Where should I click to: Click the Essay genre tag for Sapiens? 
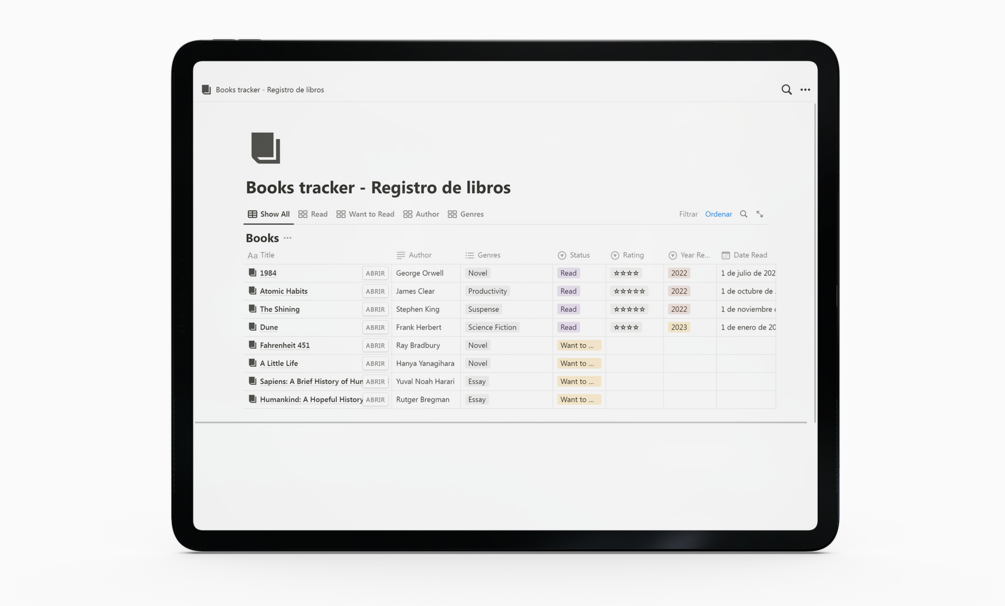(x=477, y=381)
